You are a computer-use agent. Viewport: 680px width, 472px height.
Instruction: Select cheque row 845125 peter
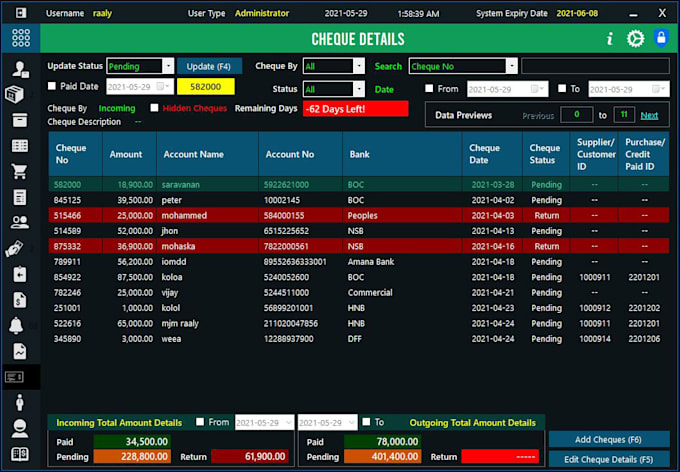click(359, 200)
